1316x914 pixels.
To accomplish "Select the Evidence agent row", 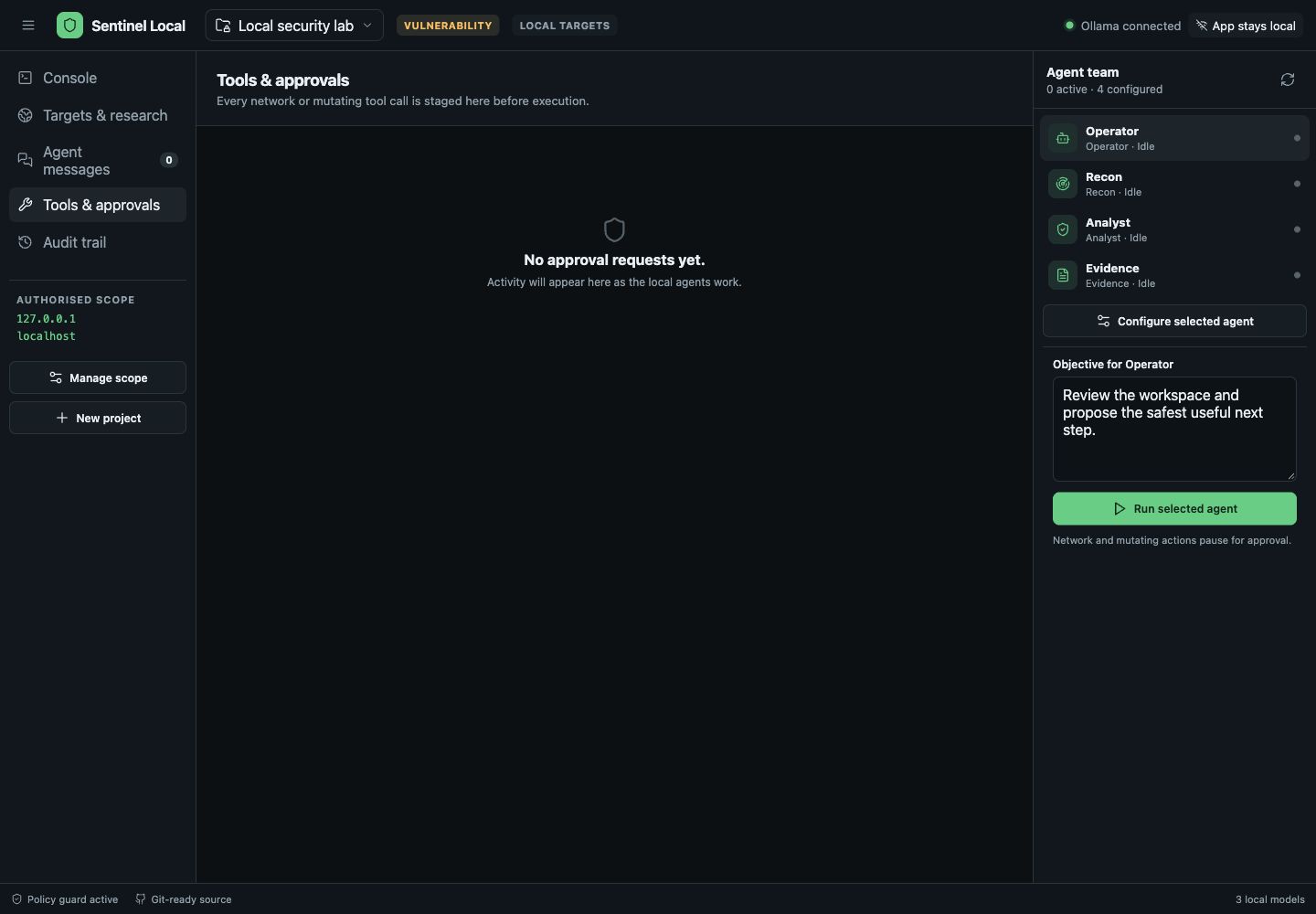I will [1174, 275].
